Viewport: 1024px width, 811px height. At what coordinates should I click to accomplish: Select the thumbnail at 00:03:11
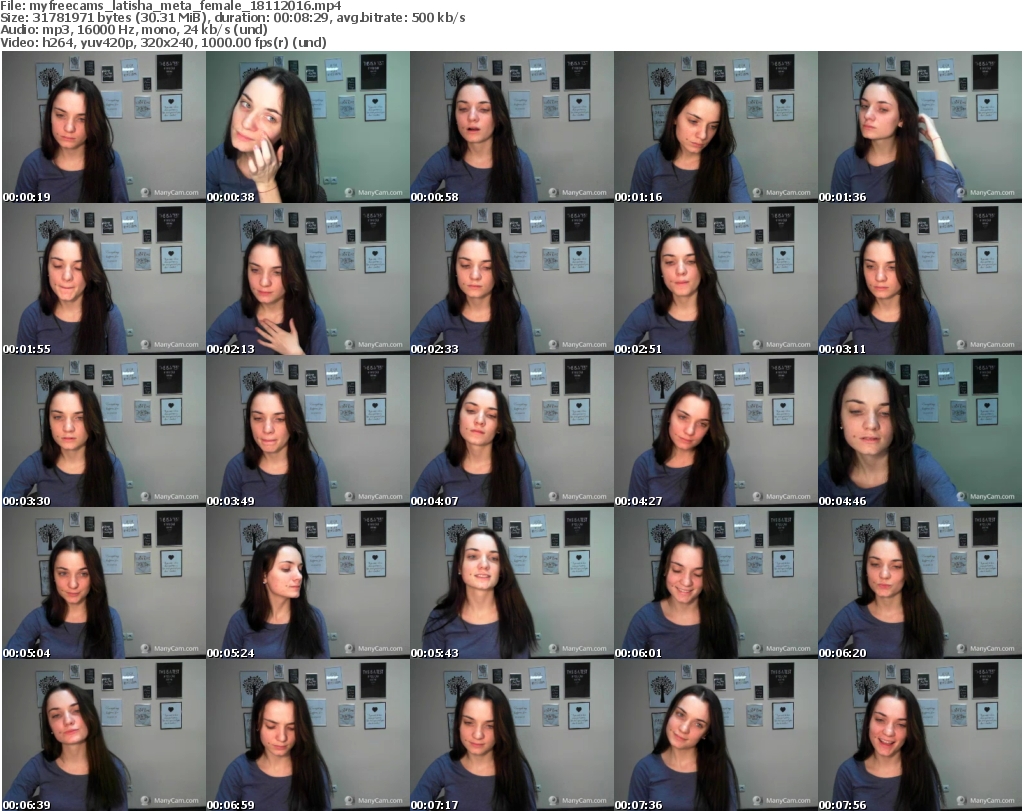click(920, 279)
